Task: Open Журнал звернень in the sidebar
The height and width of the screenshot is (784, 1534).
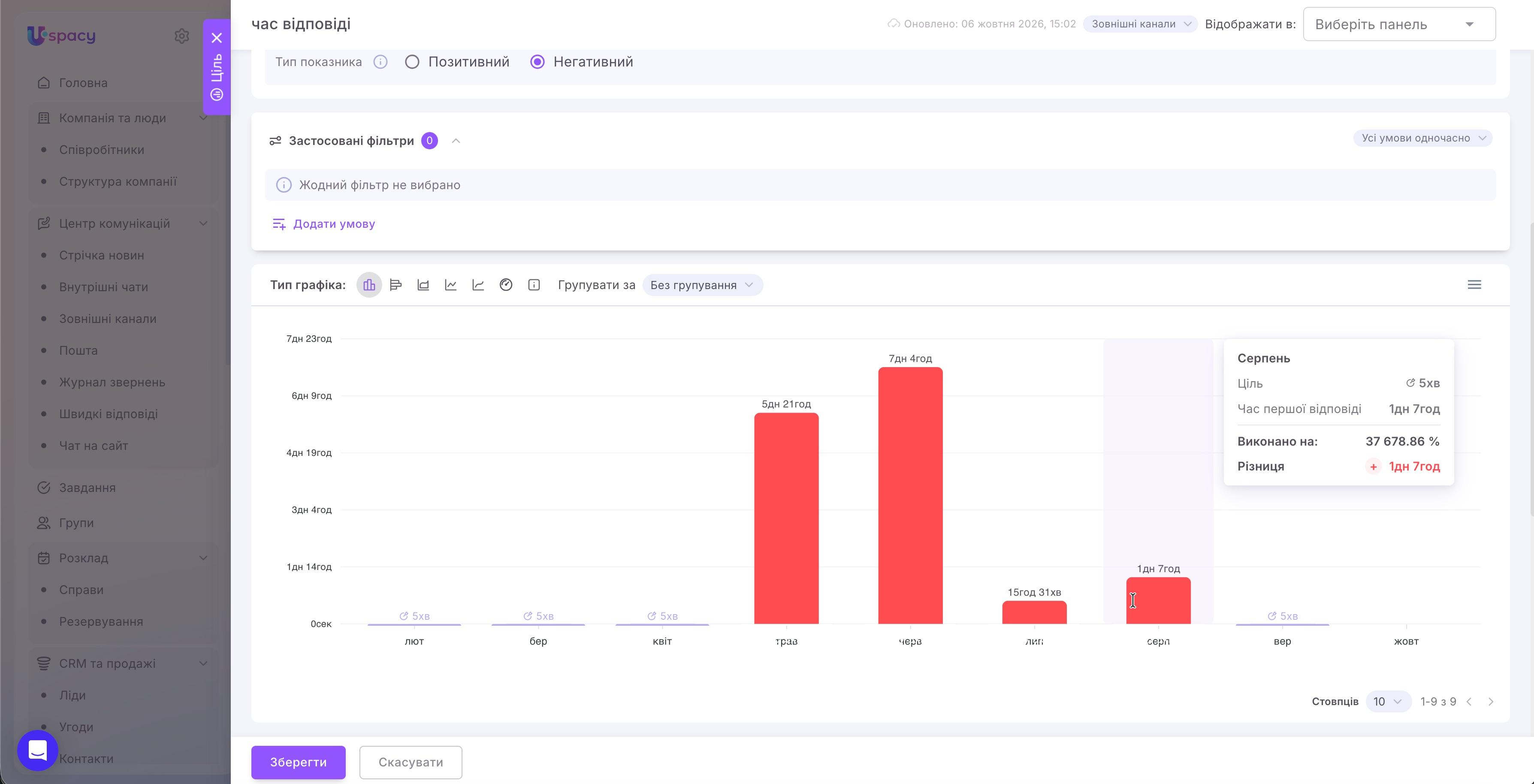Action: pyautogui.click(x=112, y=382)
